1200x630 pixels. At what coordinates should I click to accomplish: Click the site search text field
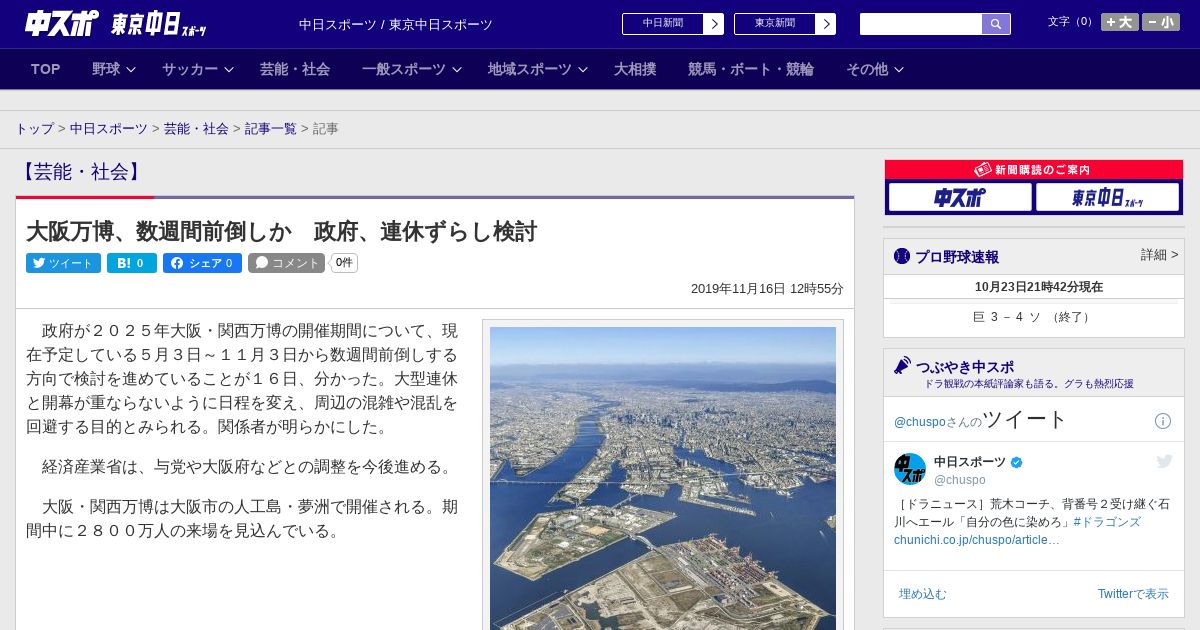coord(920,24)
